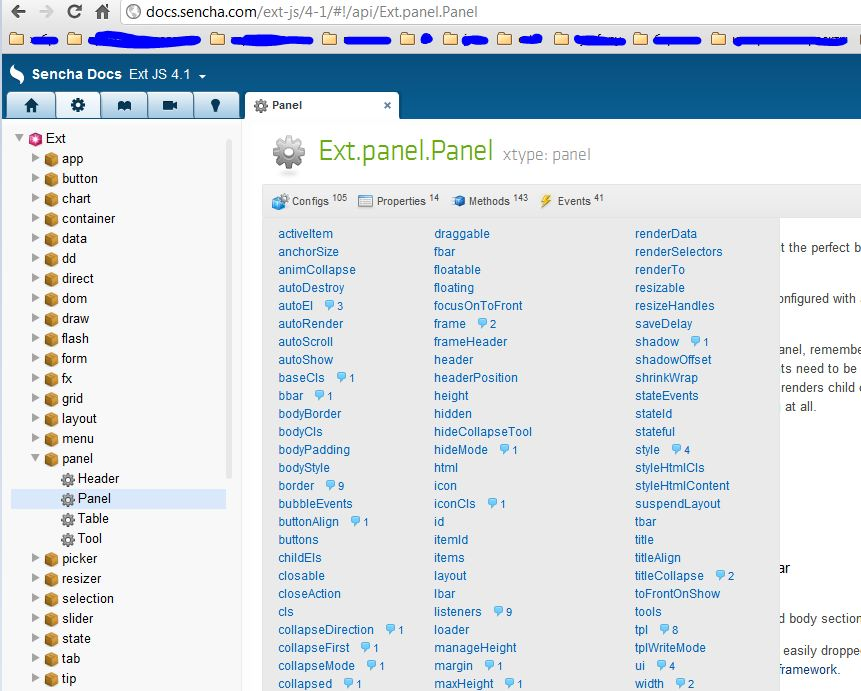Jump to the titleCollapse config

(669, 576)
